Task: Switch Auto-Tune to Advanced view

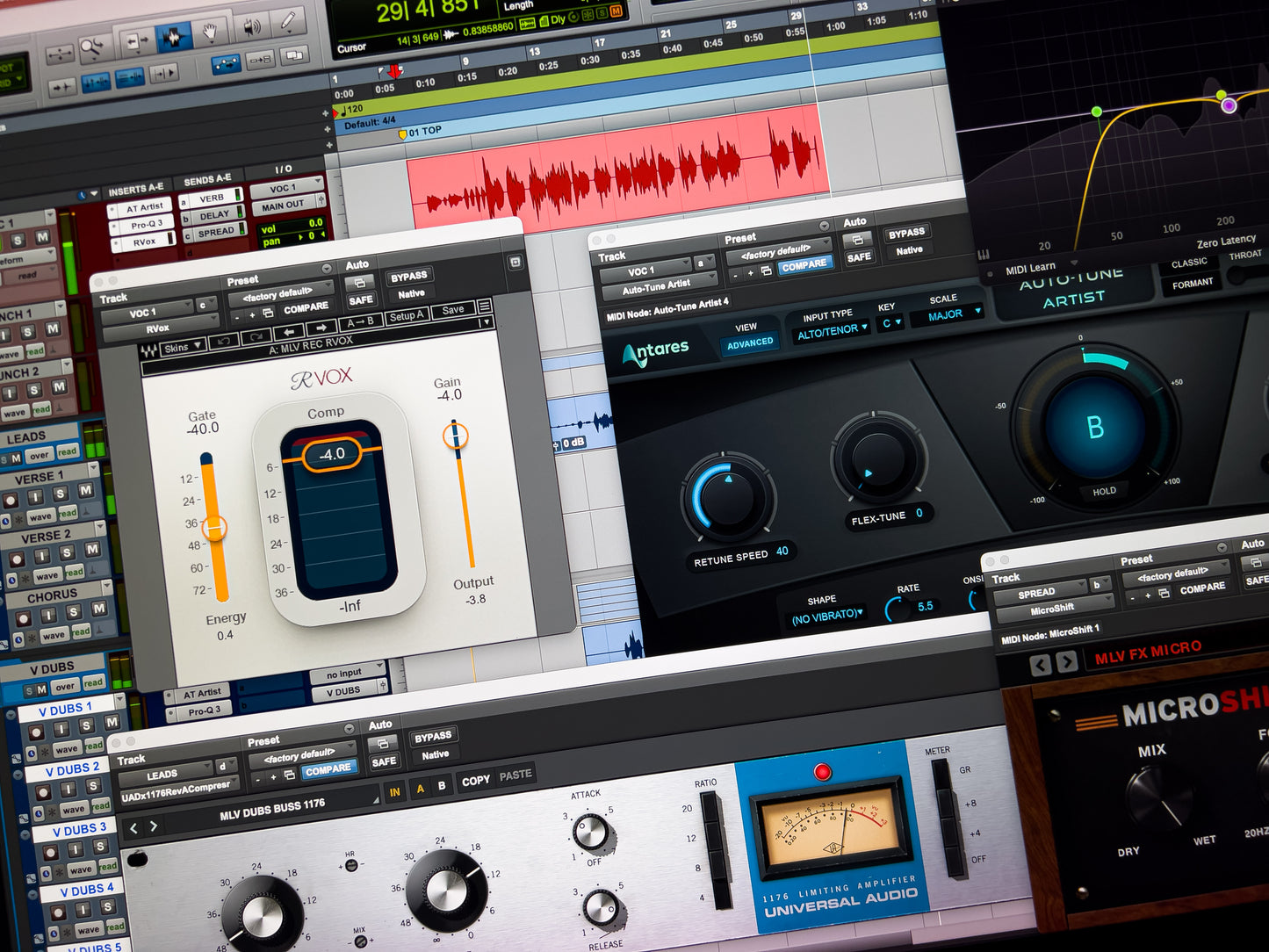Action: click(750, 343)
